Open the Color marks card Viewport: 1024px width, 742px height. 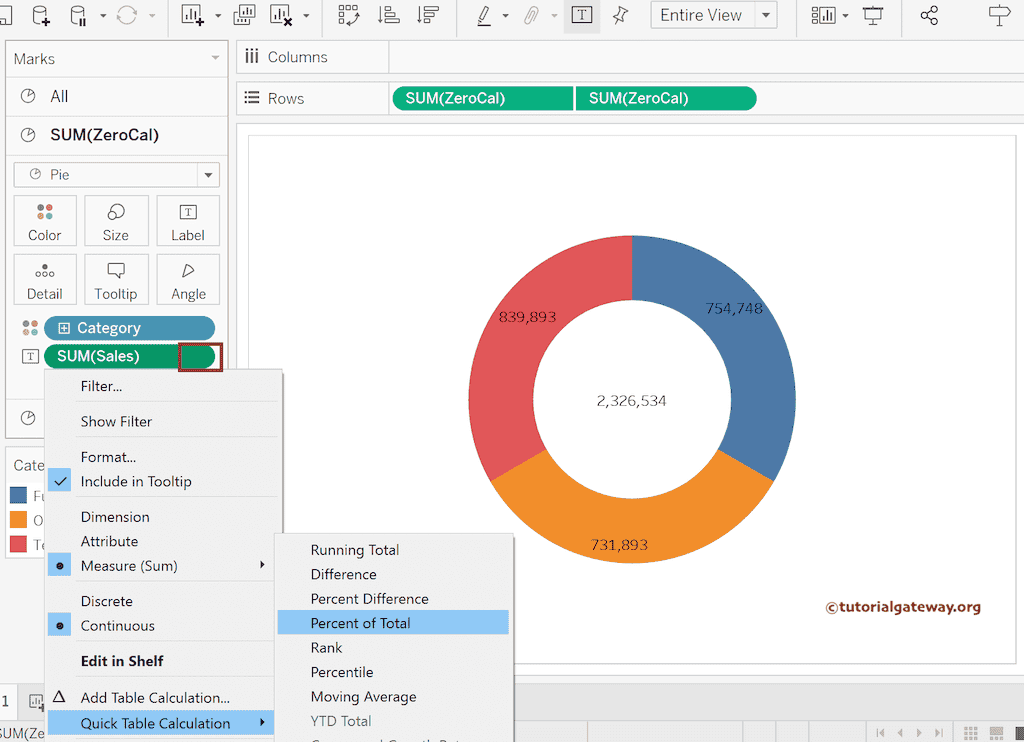(x=45, y=221)
